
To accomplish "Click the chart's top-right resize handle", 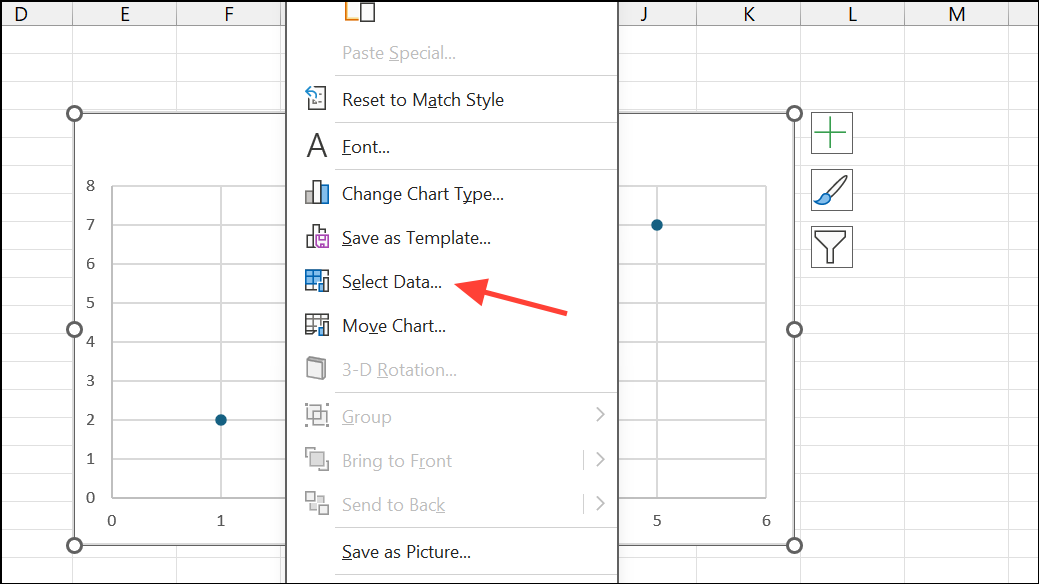I will (x=795, y=114).
